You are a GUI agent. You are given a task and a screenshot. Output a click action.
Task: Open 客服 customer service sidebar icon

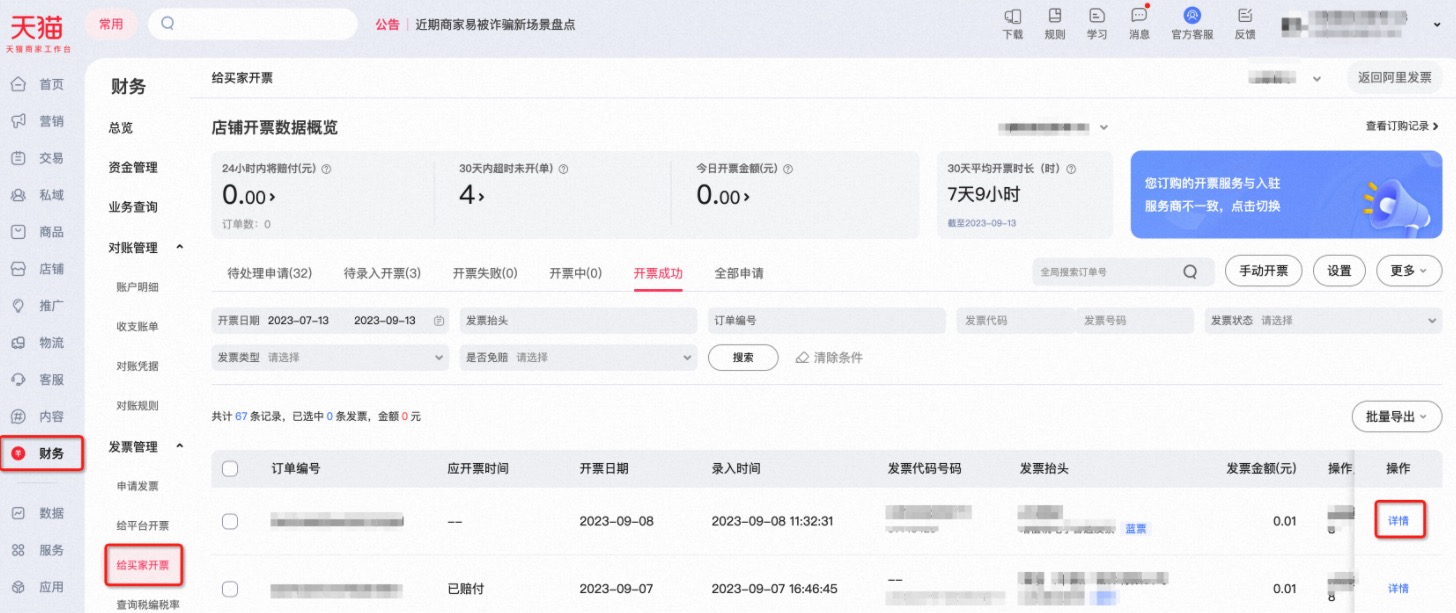(x=18, y=380)
